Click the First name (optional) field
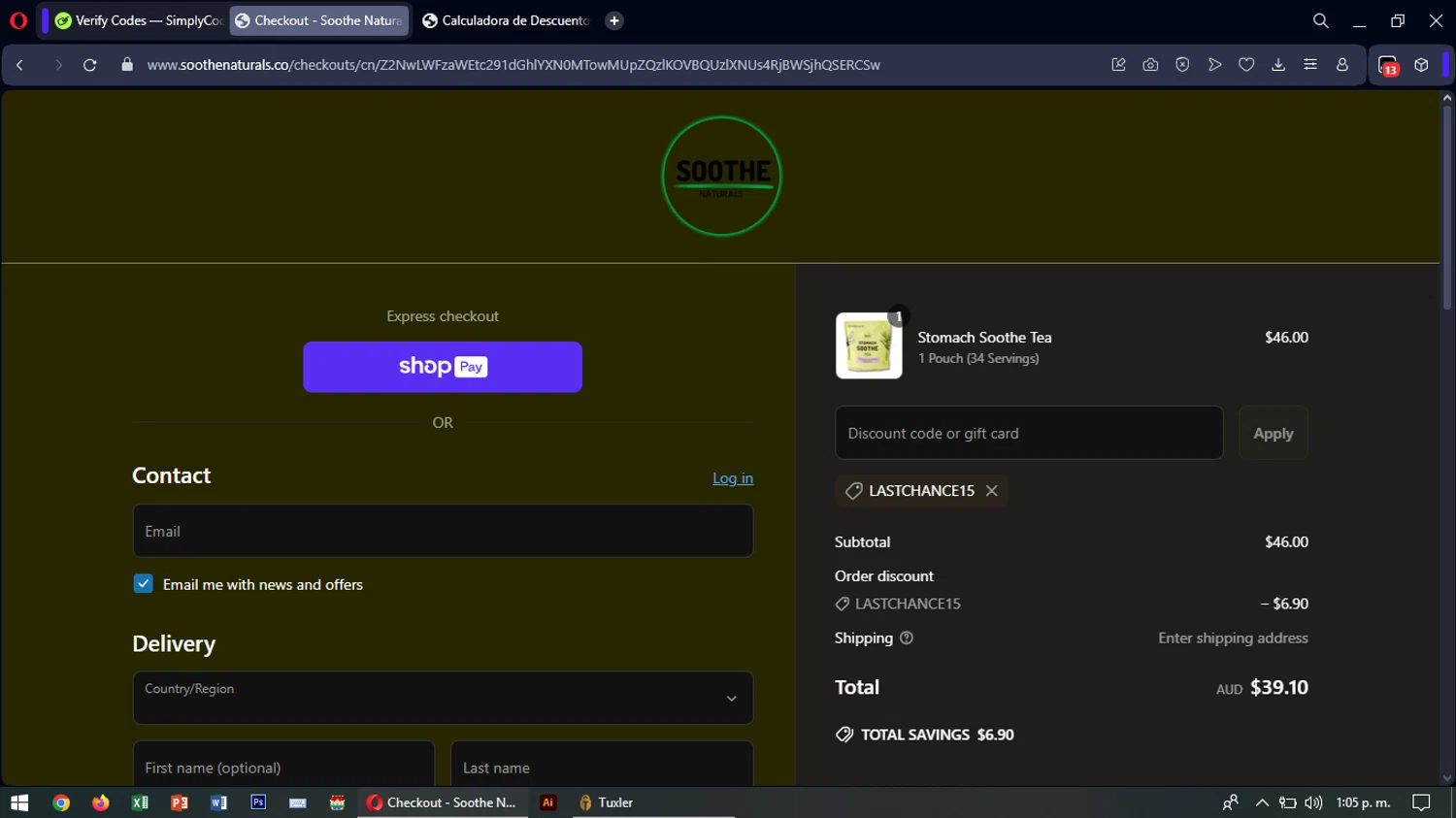1456x818 pixels. click(283, 764)
